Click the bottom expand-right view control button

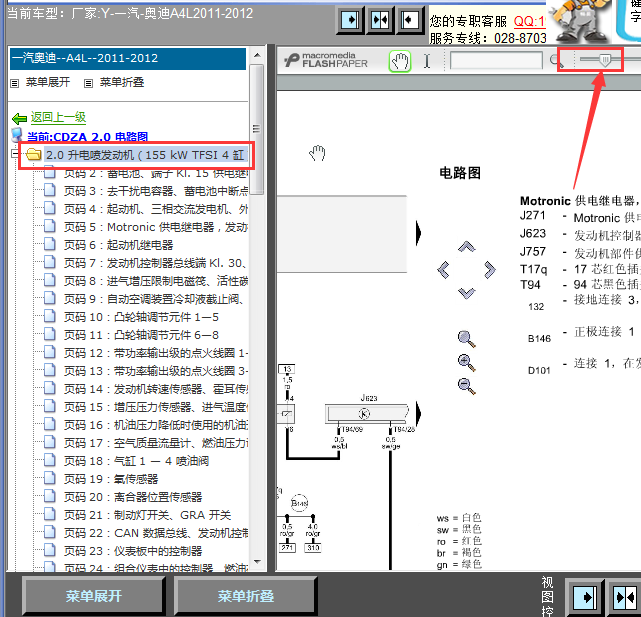[585, 597]
